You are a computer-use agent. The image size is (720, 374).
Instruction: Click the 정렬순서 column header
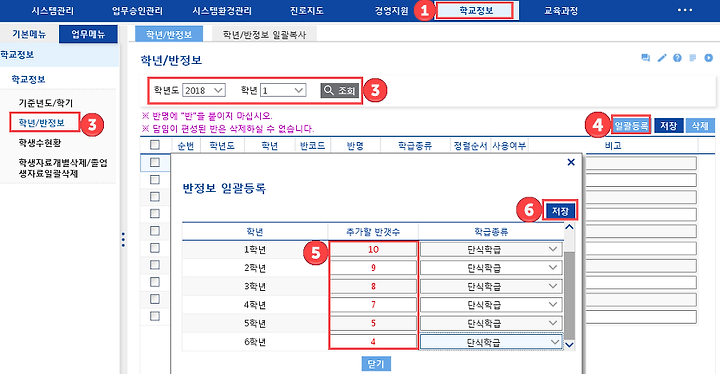[470, 146]
